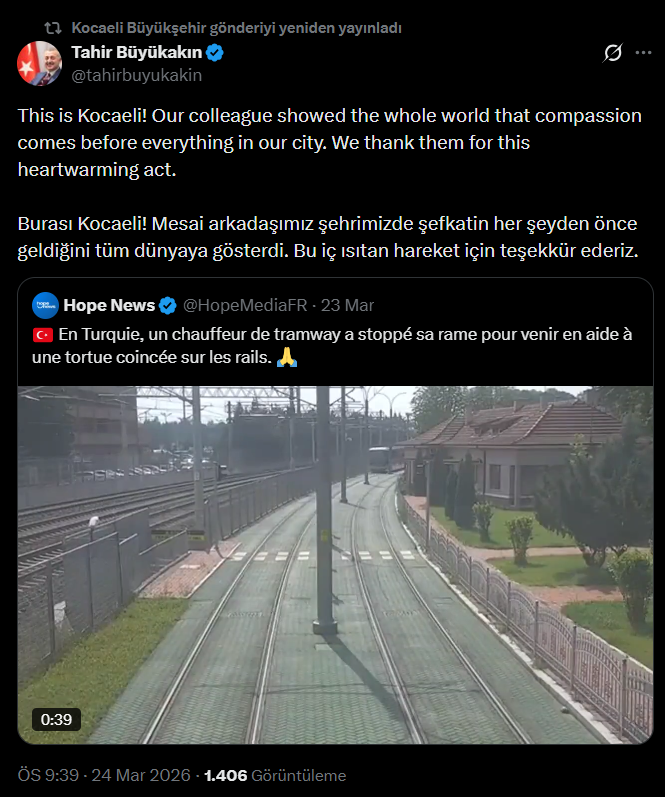This screenshot has height=797, width=665.
Task: Click the praying hands emoji
Action: point(287,357)
